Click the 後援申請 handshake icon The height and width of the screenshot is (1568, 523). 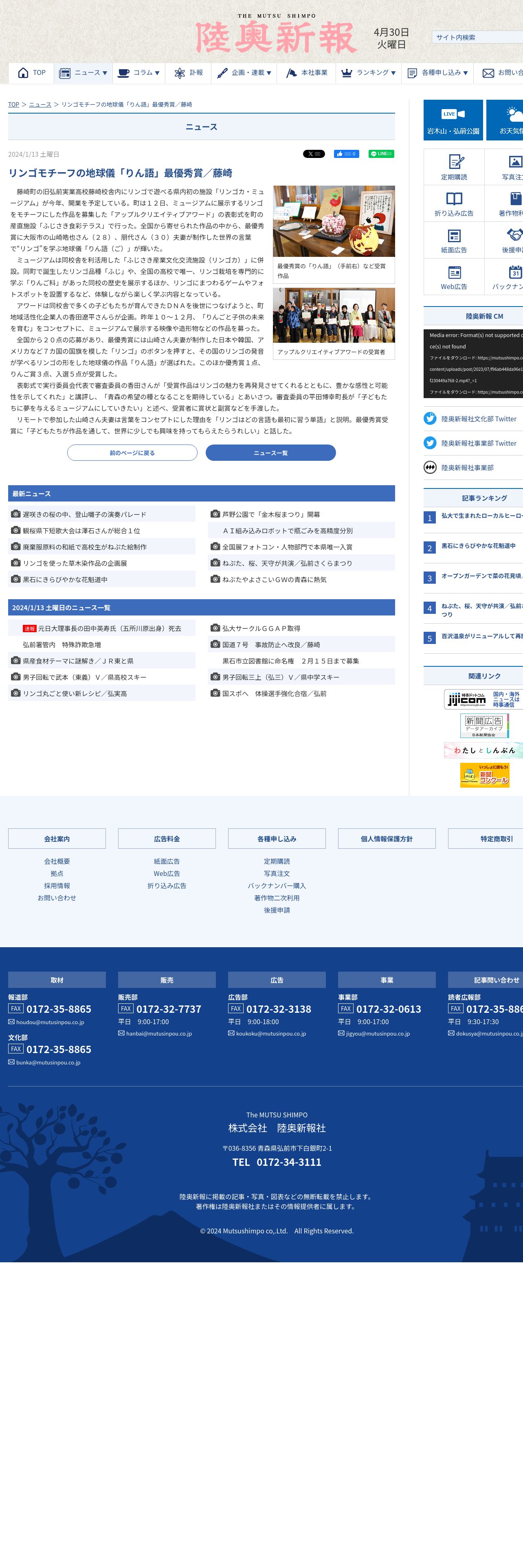coord(515,235)
